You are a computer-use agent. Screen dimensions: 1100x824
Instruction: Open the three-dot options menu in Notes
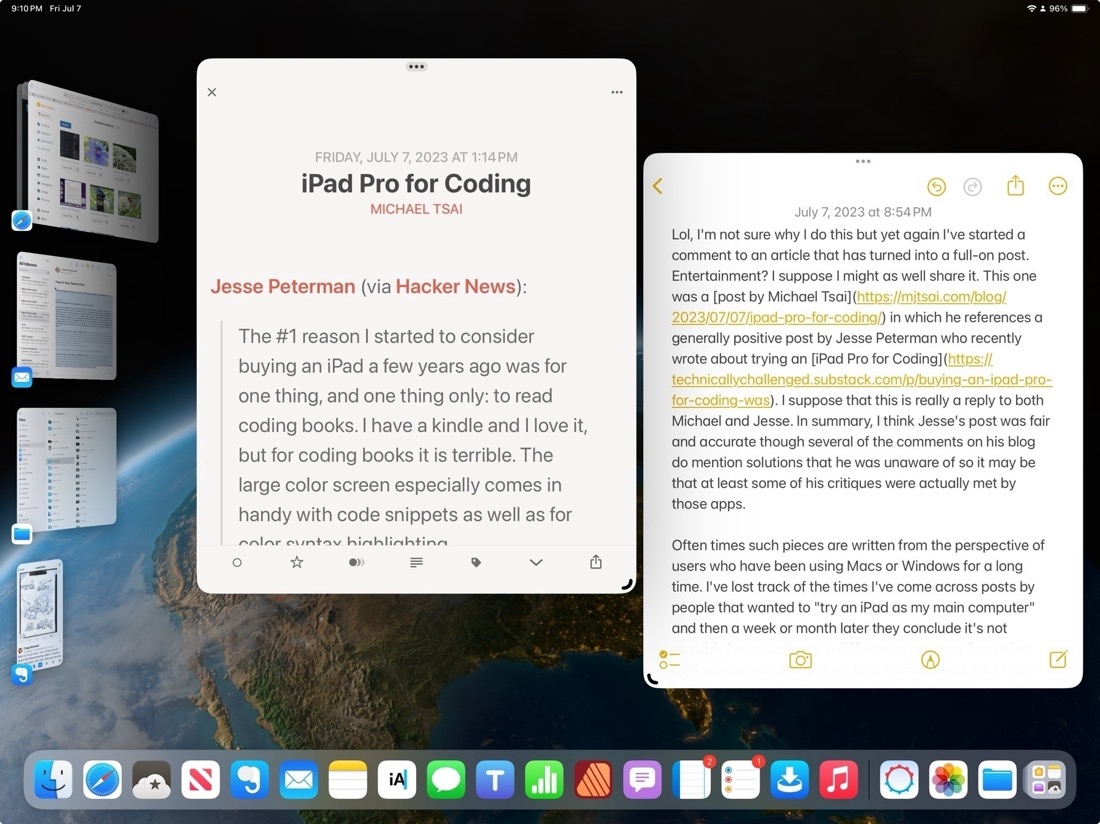1058,186
